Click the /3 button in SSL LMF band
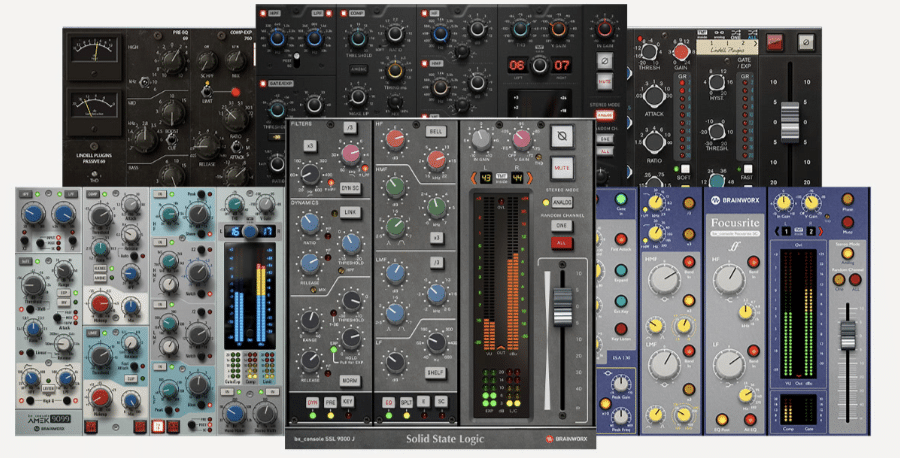Viewport: 900px width, 458px height. [x=436, y=262]
